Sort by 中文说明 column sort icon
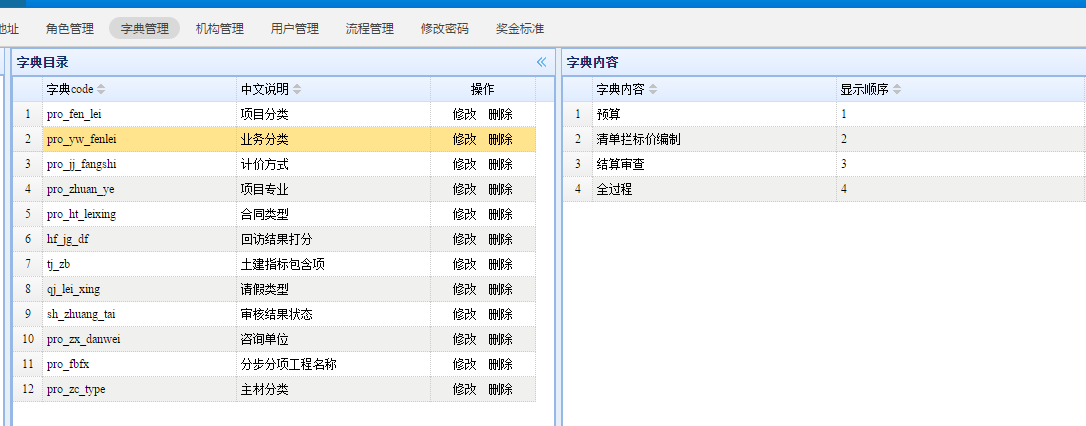This screenshot has height=426, width=1086. click(x=297, y=90)
